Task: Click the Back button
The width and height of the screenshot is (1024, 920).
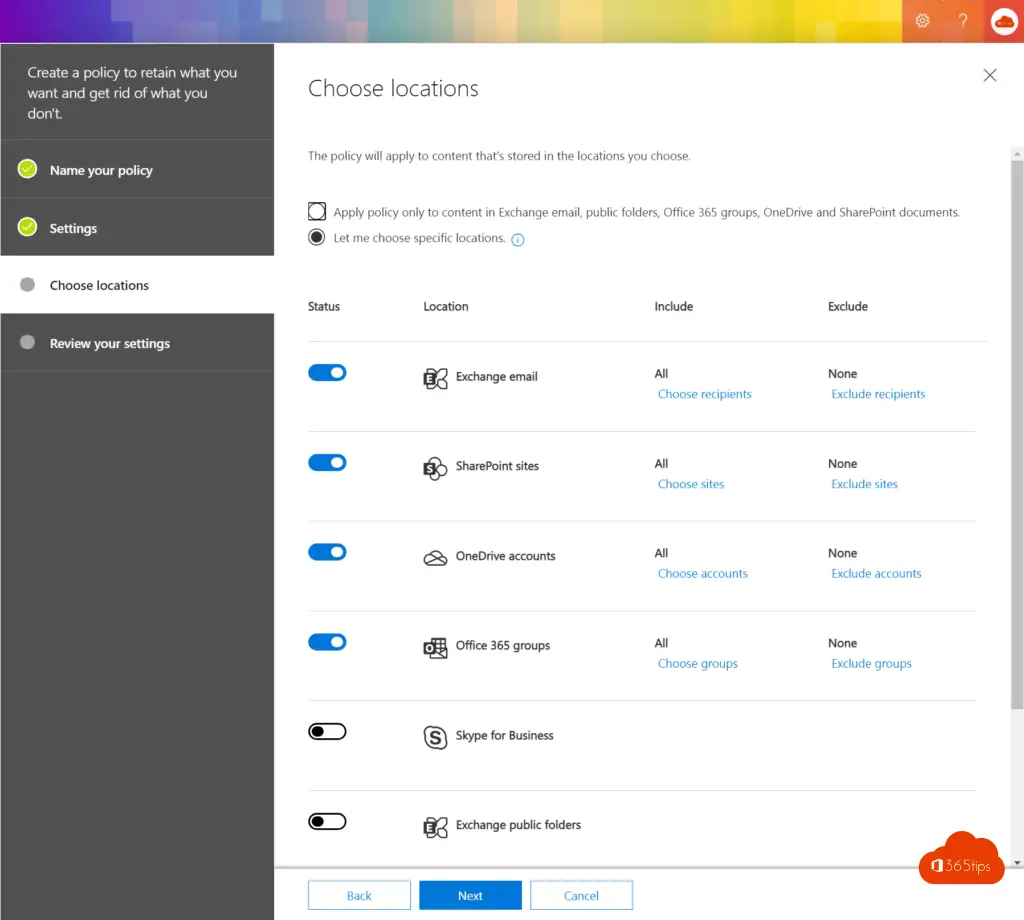Action: [359, 895]
